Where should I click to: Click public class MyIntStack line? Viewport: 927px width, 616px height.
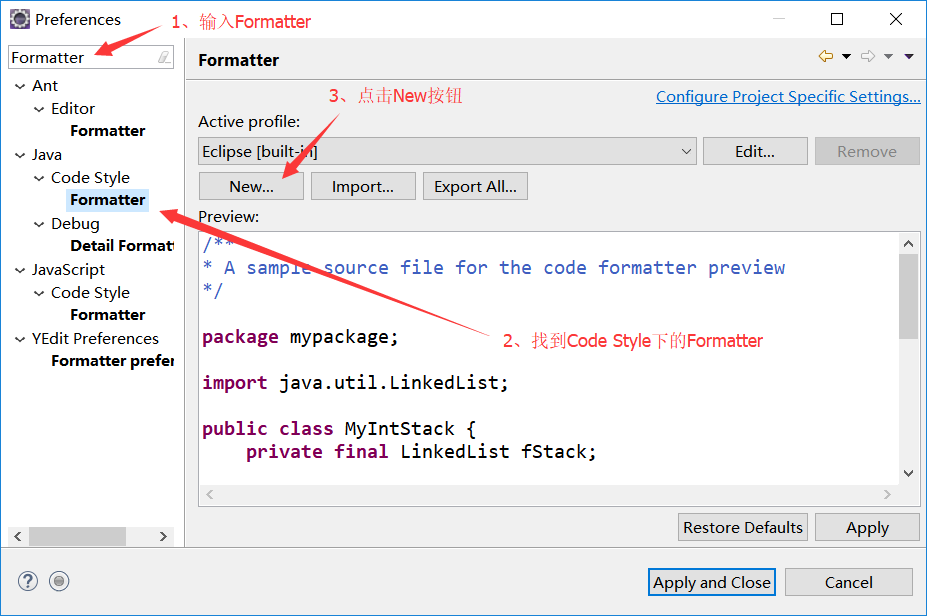point(339,429)
